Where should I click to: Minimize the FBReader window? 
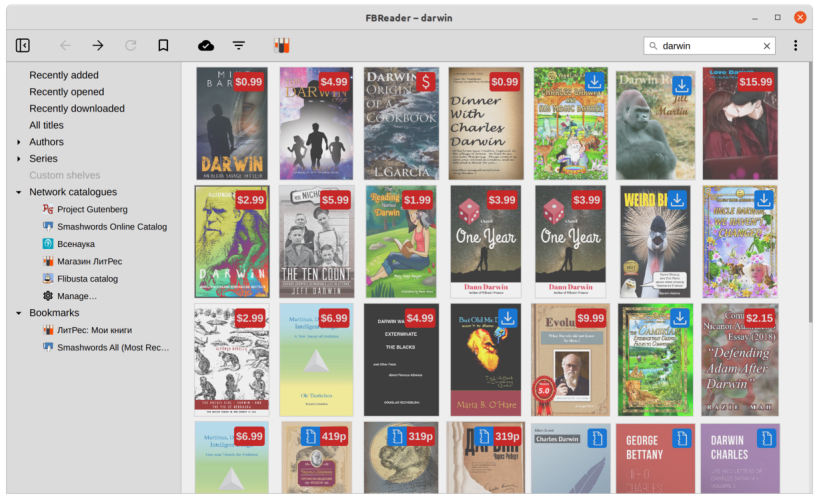[755, 18]
